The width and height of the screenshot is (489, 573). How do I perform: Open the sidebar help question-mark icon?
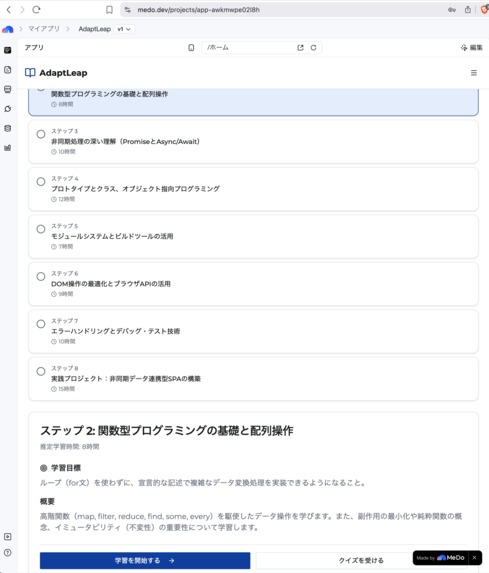[7, 553]
